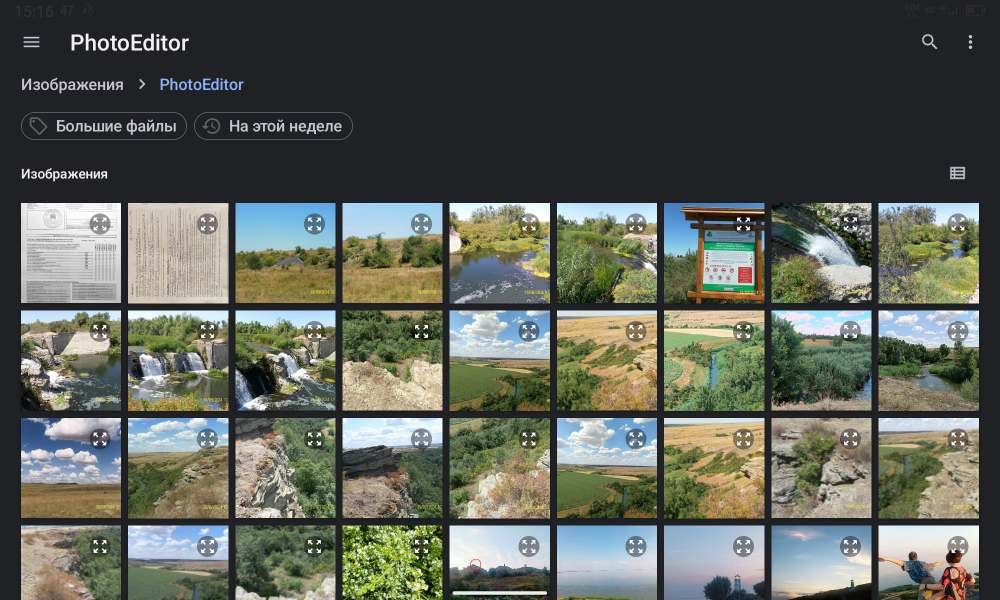
Task: Click the PhotoEditor app title
Action: 129,43
